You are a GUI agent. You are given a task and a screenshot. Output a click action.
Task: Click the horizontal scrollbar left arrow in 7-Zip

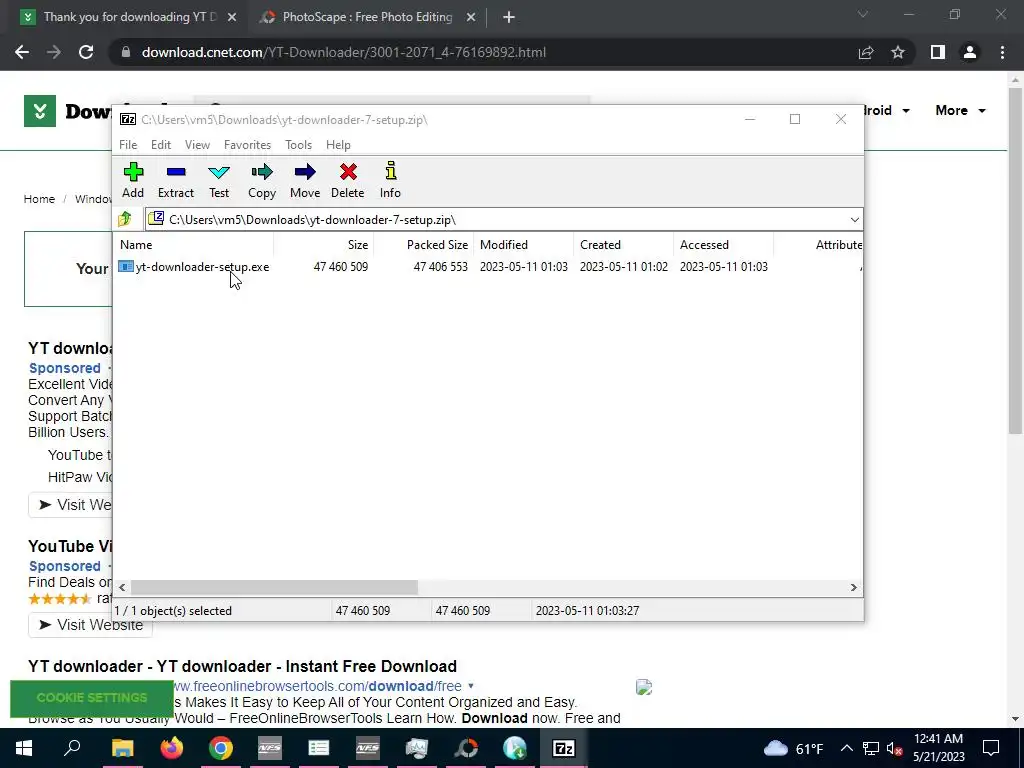(122, 588)
